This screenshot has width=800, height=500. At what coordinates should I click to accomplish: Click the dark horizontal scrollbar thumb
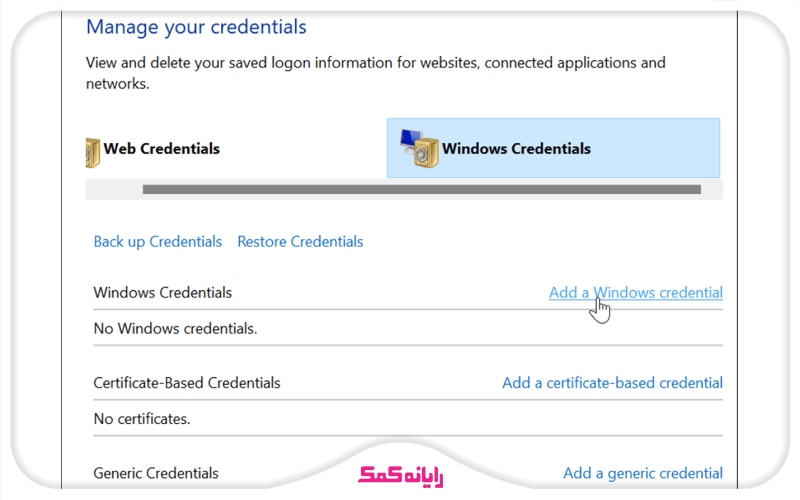click(x=420, y=189)
